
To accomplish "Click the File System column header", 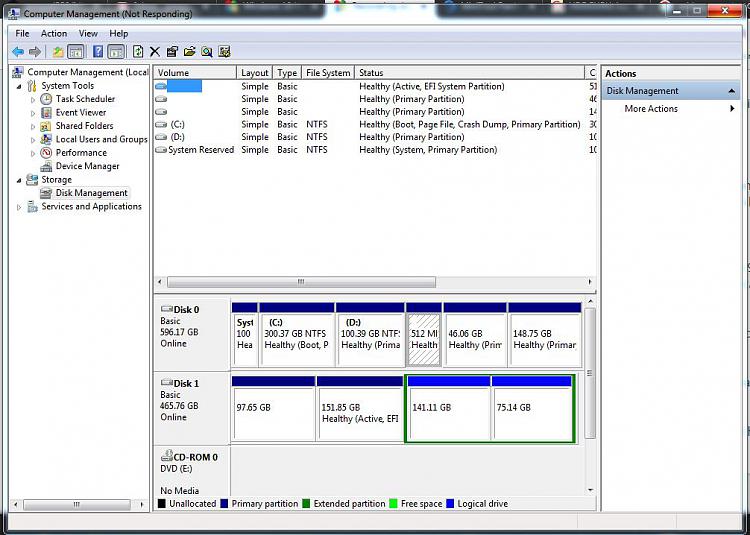I will pos(328,73).
